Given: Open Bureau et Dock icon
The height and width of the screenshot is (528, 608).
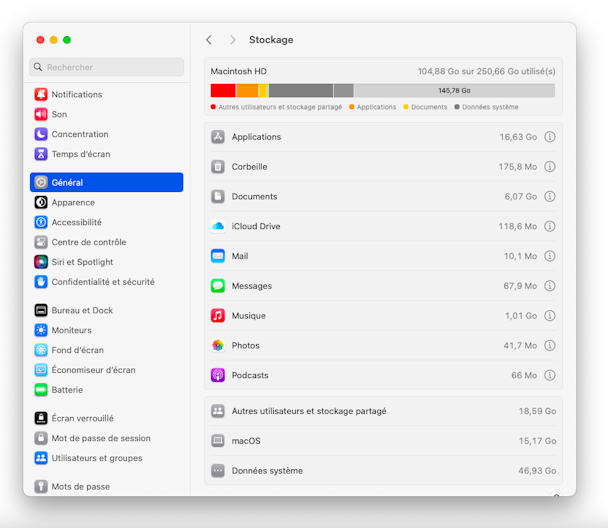Looking at the screenshot, I should click(41, 310).
